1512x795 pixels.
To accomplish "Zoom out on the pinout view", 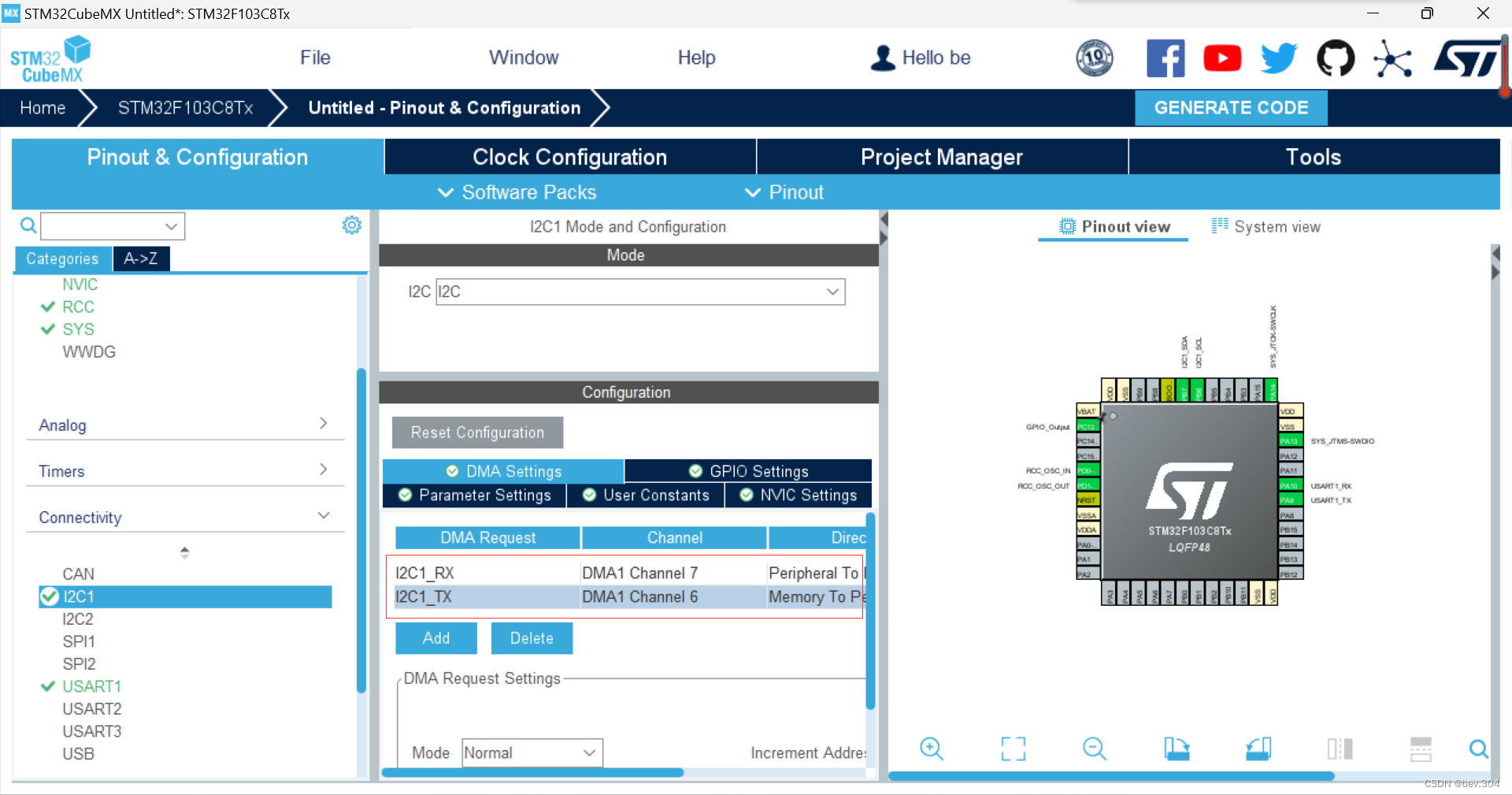I will [x=1095, y=749].
